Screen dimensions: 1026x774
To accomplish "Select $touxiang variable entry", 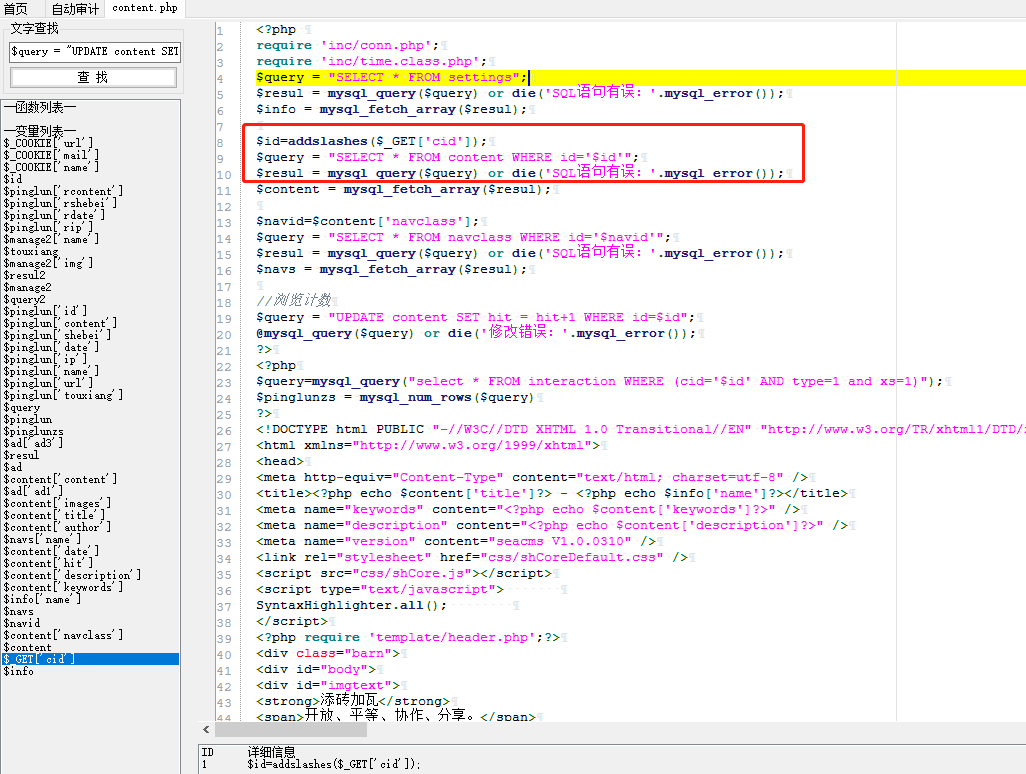I will point(31,251).
